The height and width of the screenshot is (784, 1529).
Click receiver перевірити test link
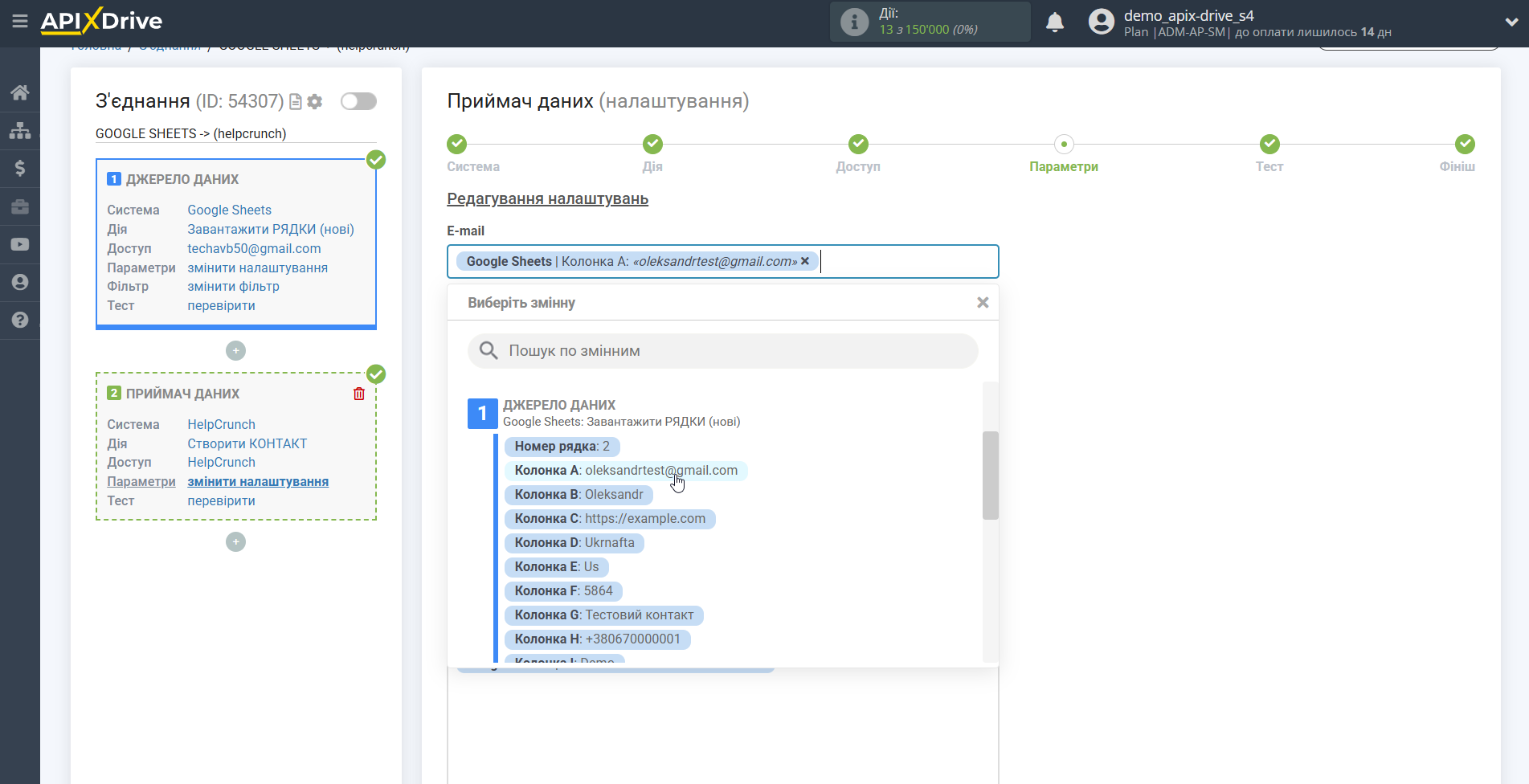pos(221,500)
